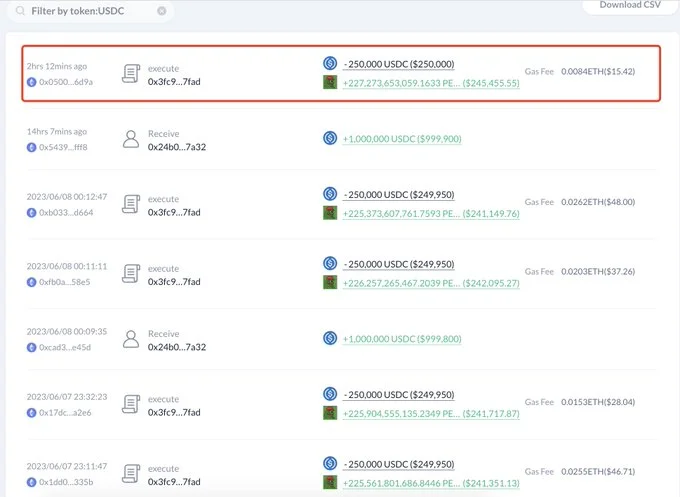
Task: Click contract script icon of 23:11:47 transaction
Action: 130,474
